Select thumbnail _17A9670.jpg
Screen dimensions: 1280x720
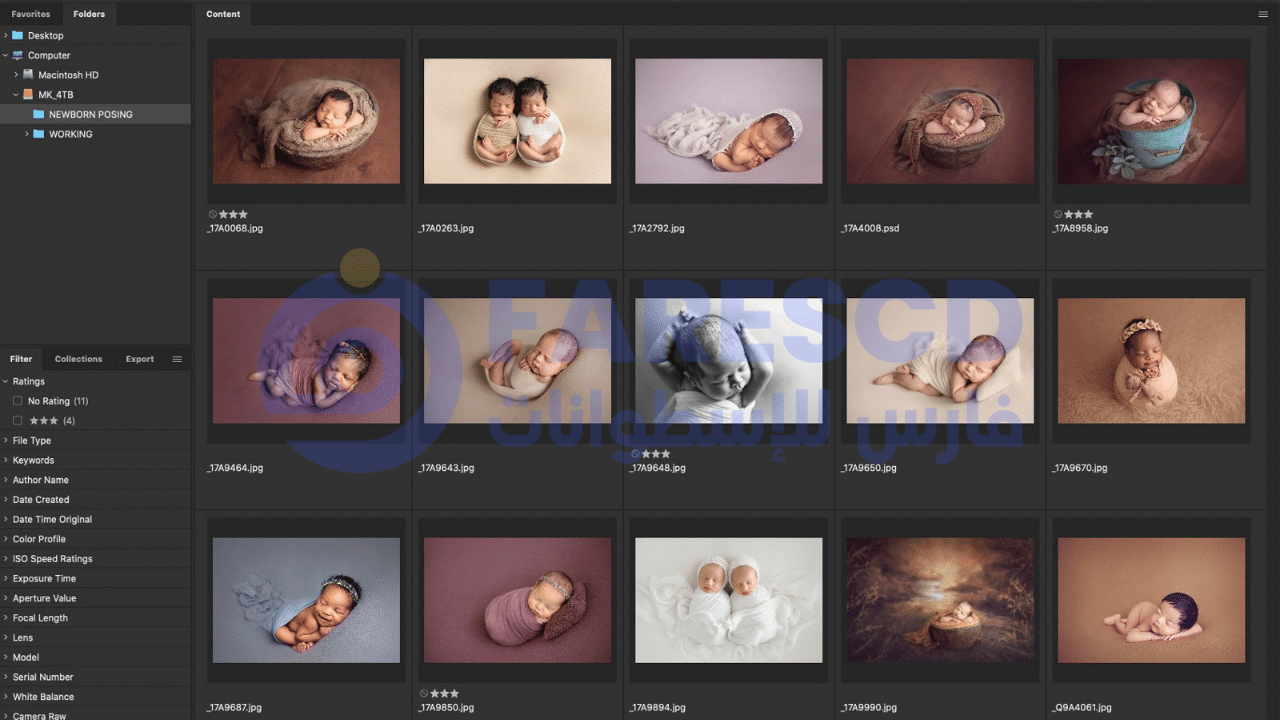pyautogui.click(x=1151, y=360)
